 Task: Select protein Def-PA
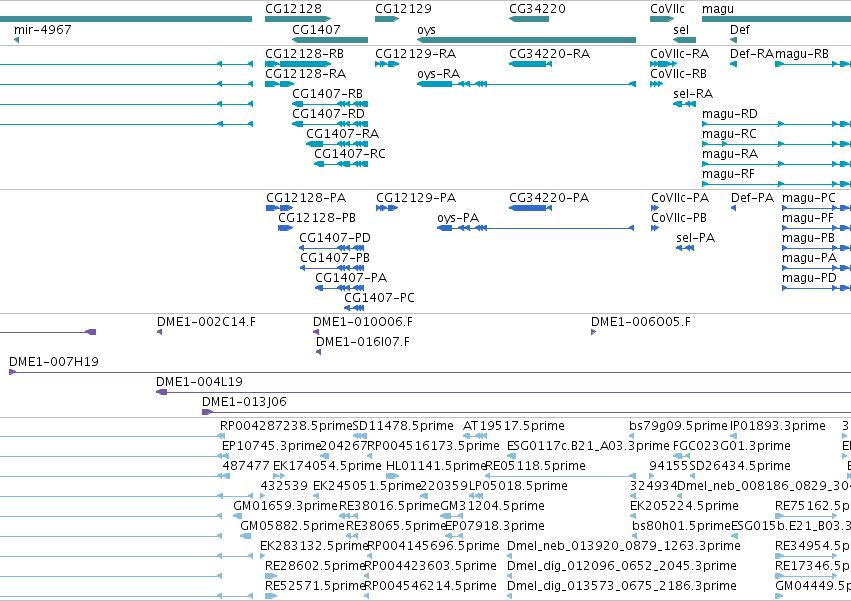tap(734, 208)
